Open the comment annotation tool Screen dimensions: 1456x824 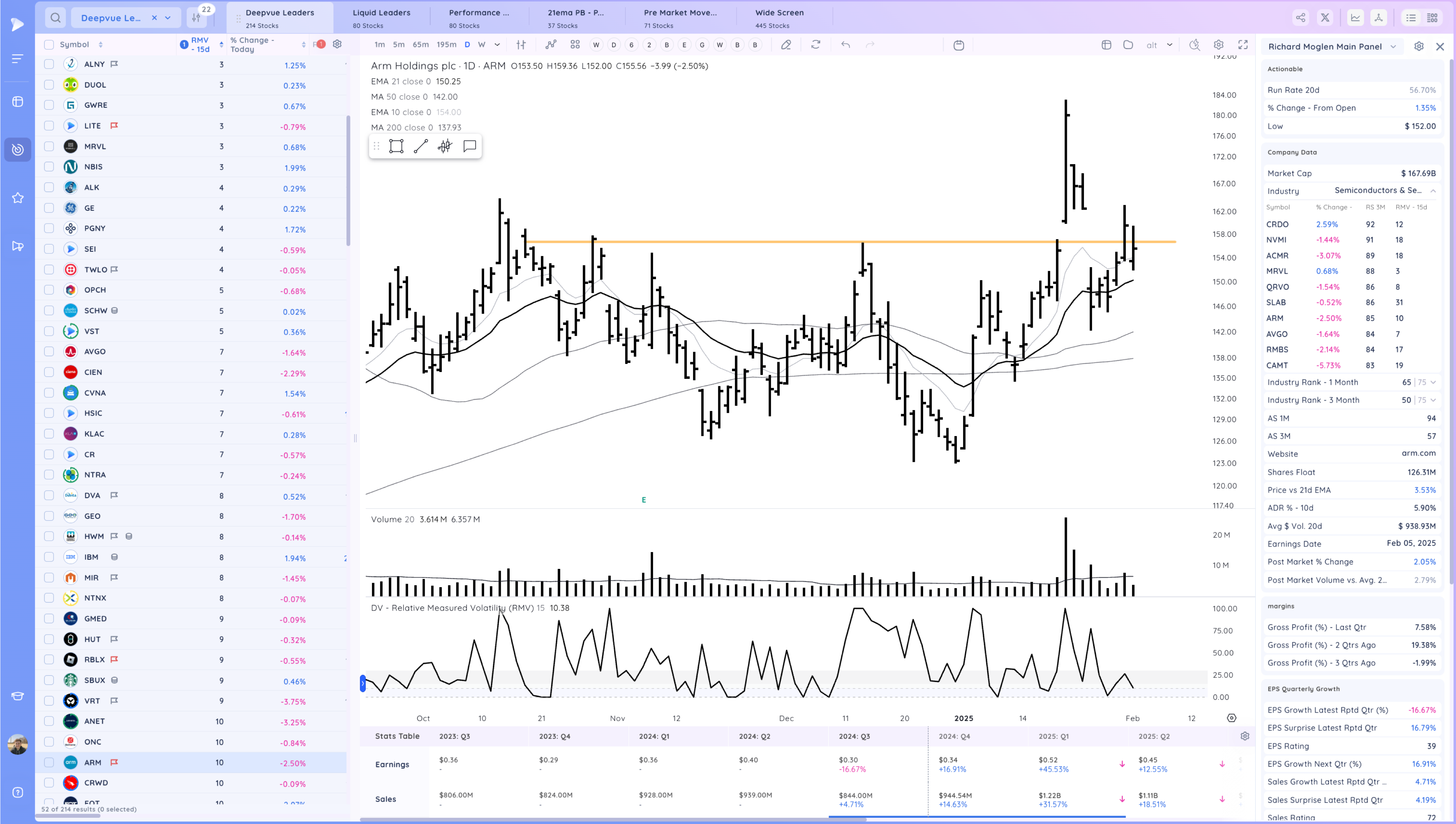[469, 147]
